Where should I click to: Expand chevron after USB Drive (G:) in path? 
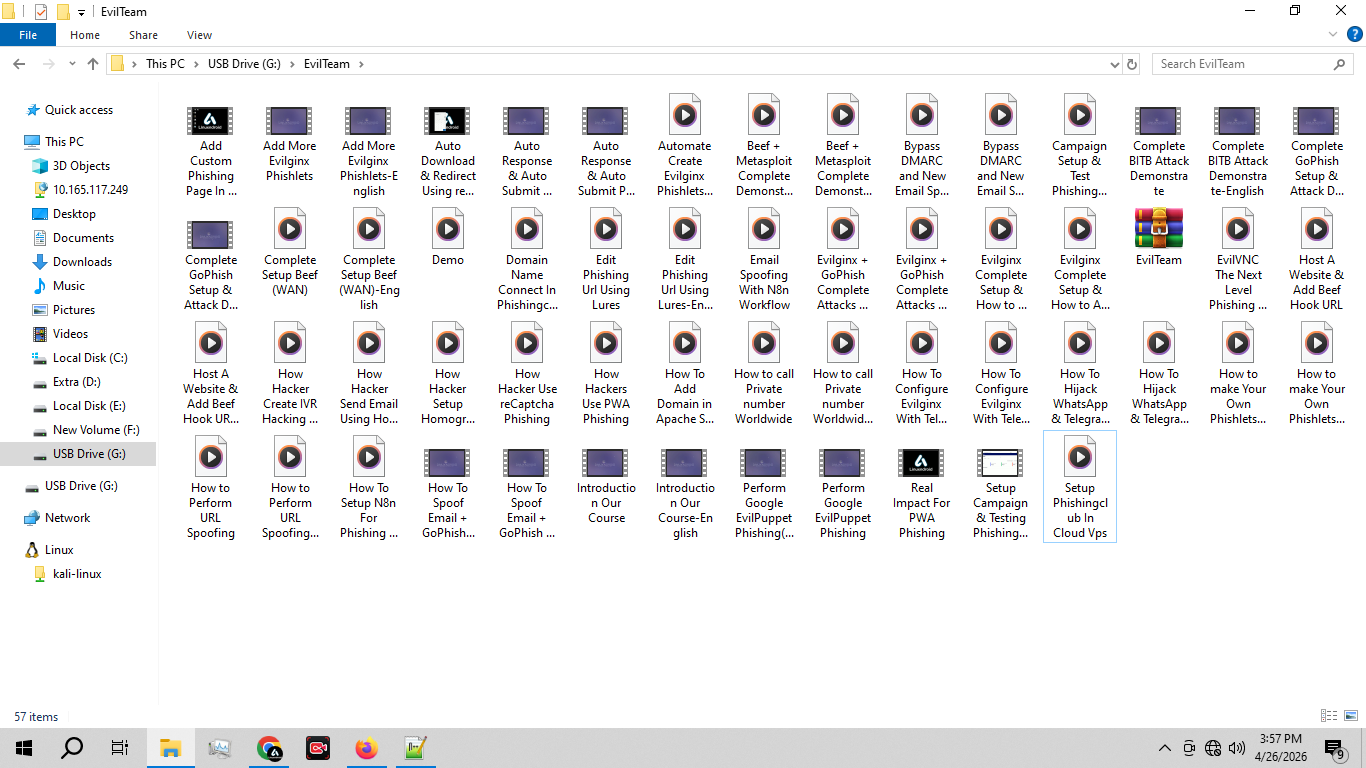tap(293, 64)
